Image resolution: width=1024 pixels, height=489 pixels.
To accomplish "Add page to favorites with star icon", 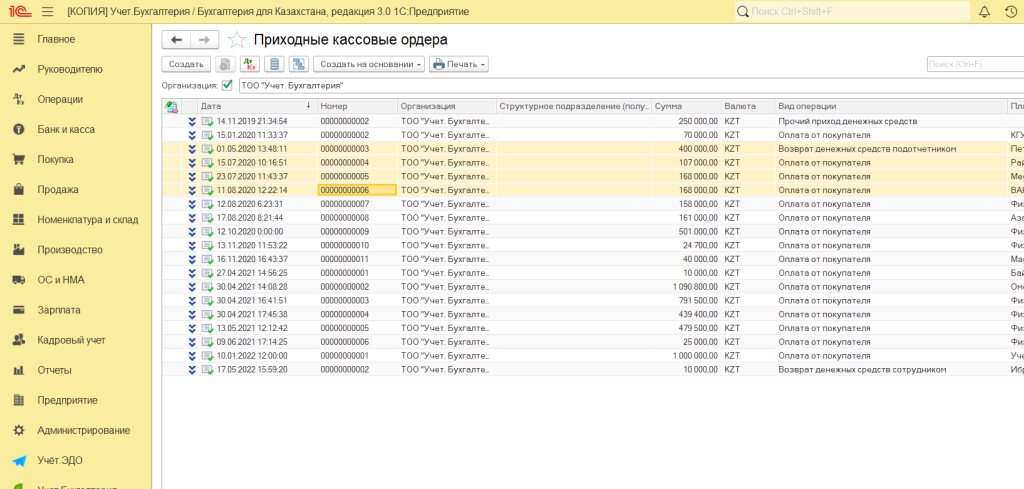I will (237, 40).
